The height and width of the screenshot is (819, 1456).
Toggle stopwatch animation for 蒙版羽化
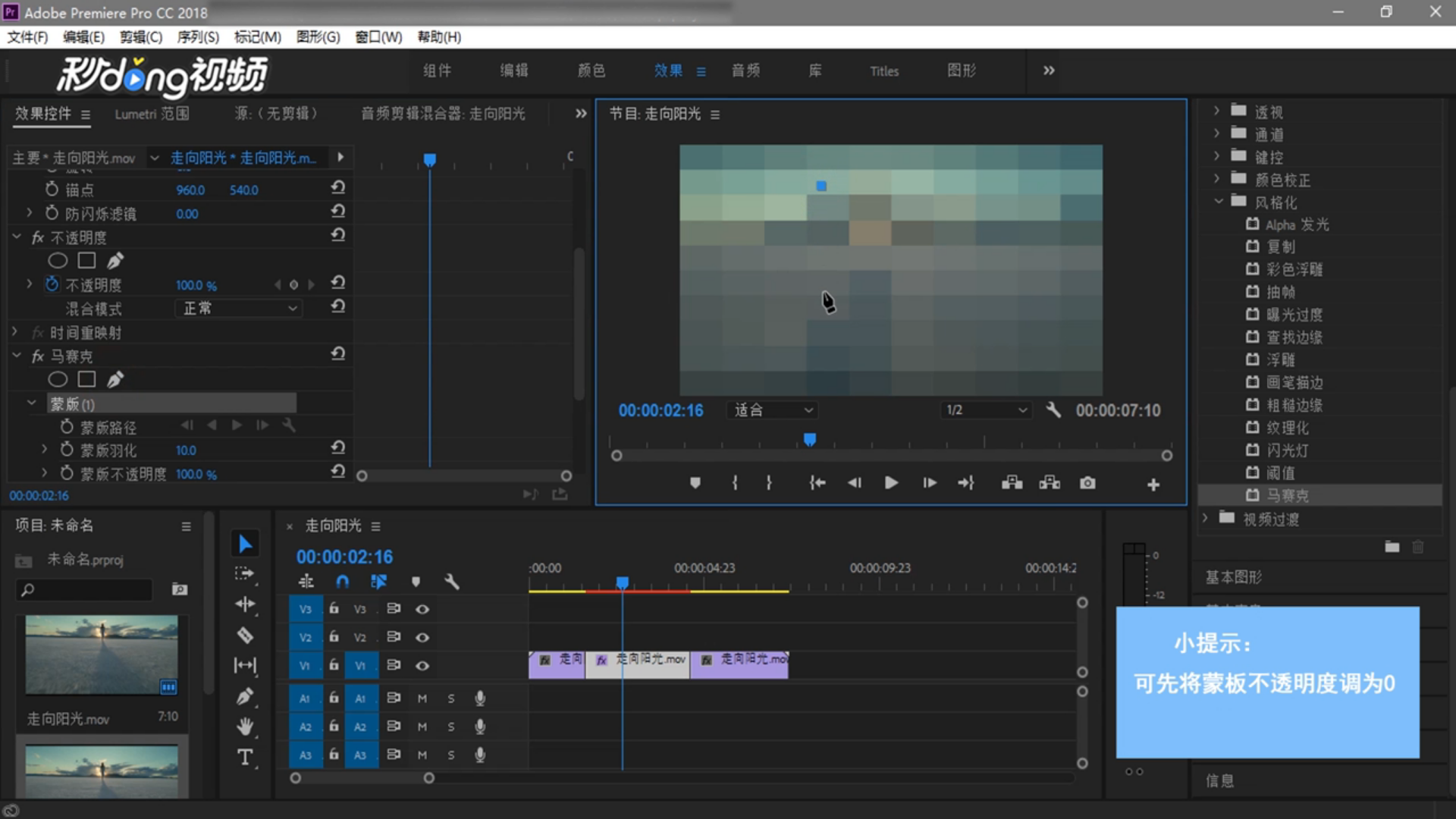[67, 450]
